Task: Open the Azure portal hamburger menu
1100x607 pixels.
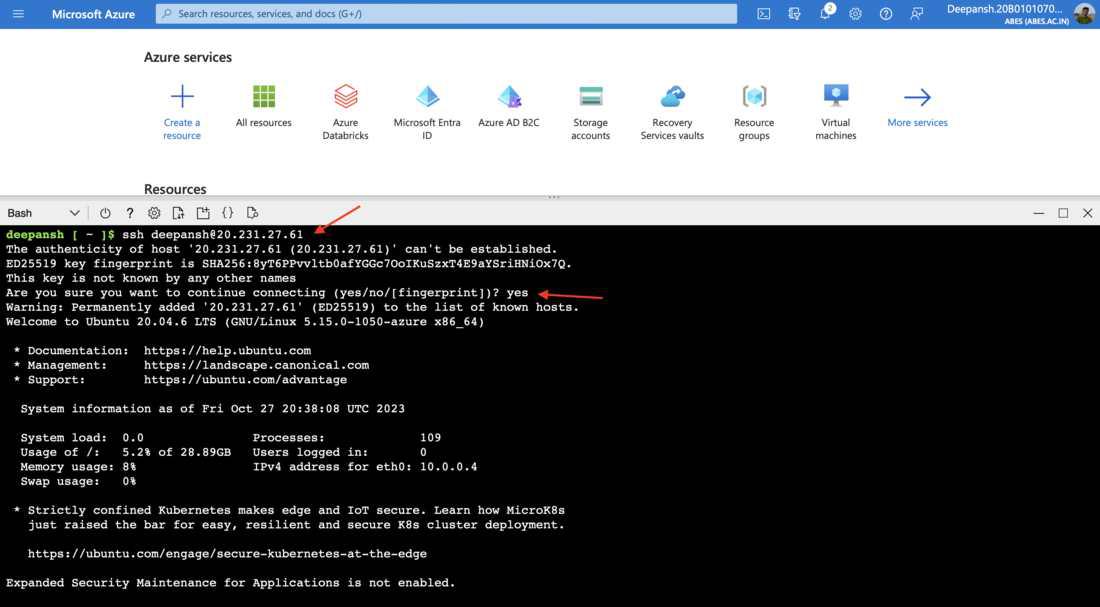Action: [x=18, y=14]
